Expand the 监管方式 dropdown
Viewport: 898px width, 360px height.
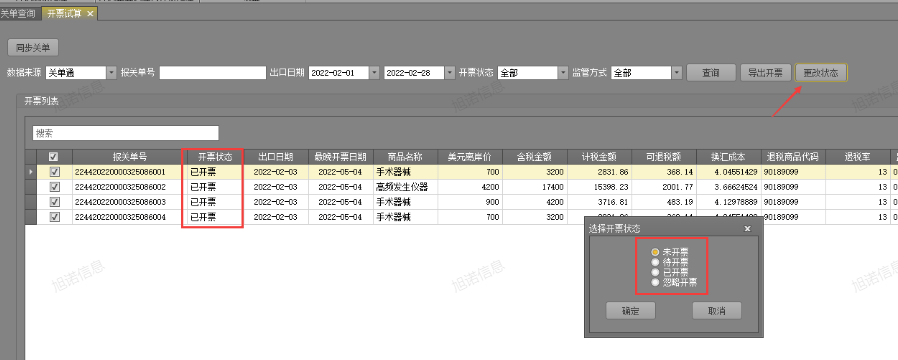(x=677, y=73)
